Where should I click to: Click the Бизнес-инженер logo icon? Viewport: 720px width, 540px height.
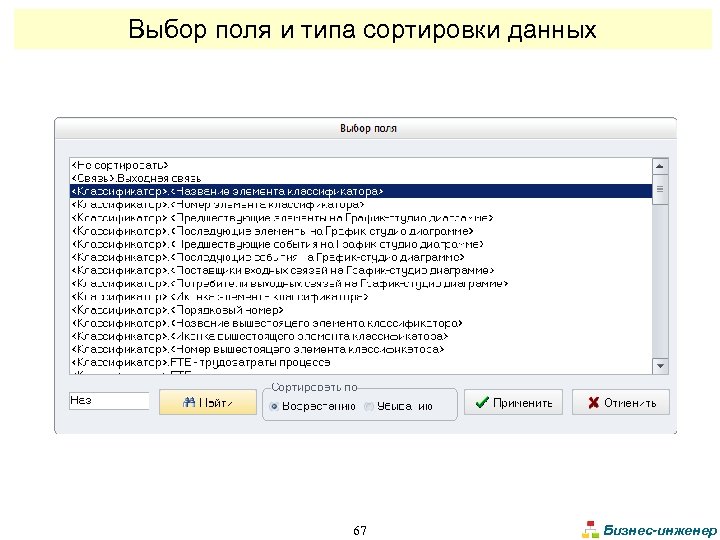click(591, 529)
